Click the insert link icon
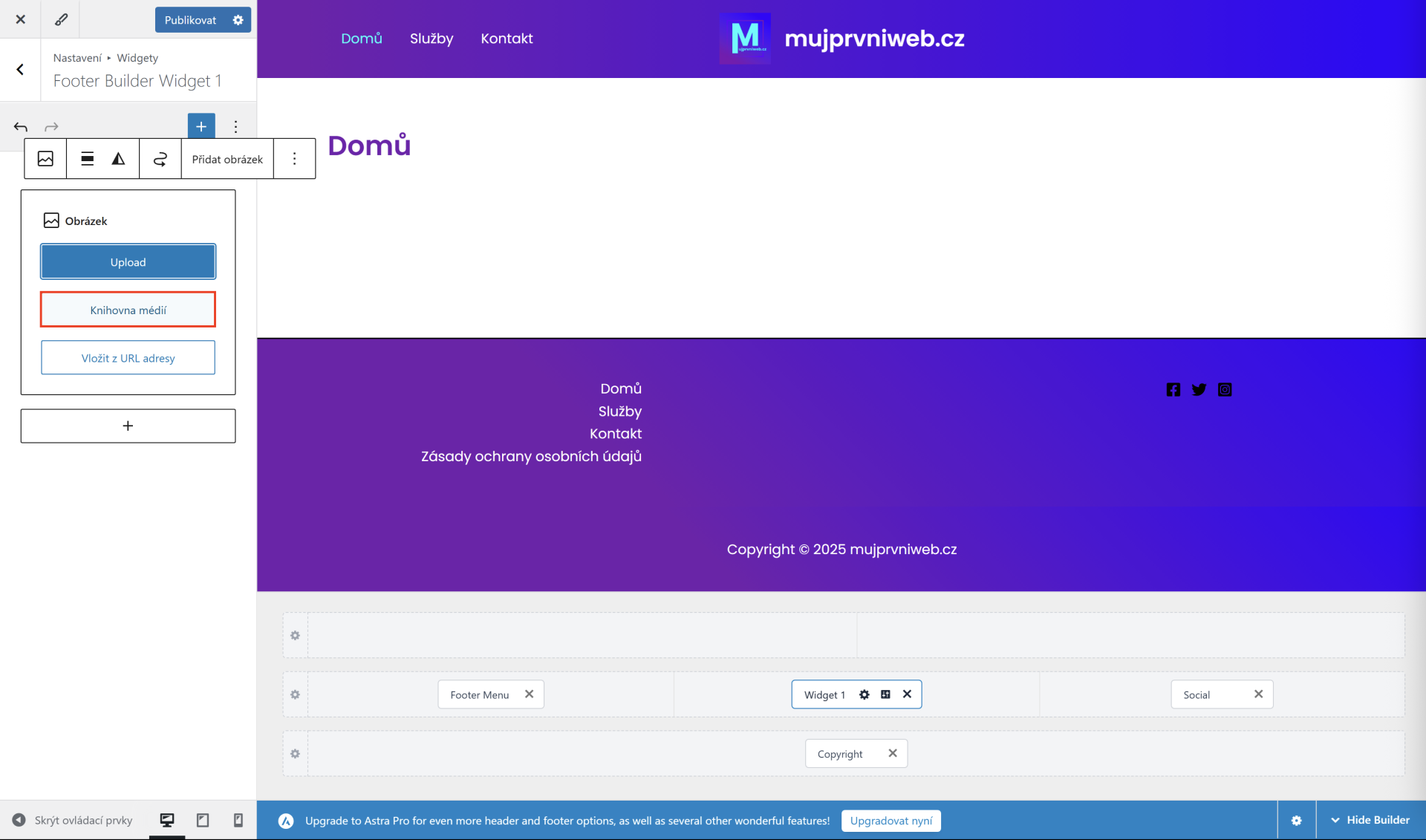This screenshot has height=840, width=1426. [160, 158]
